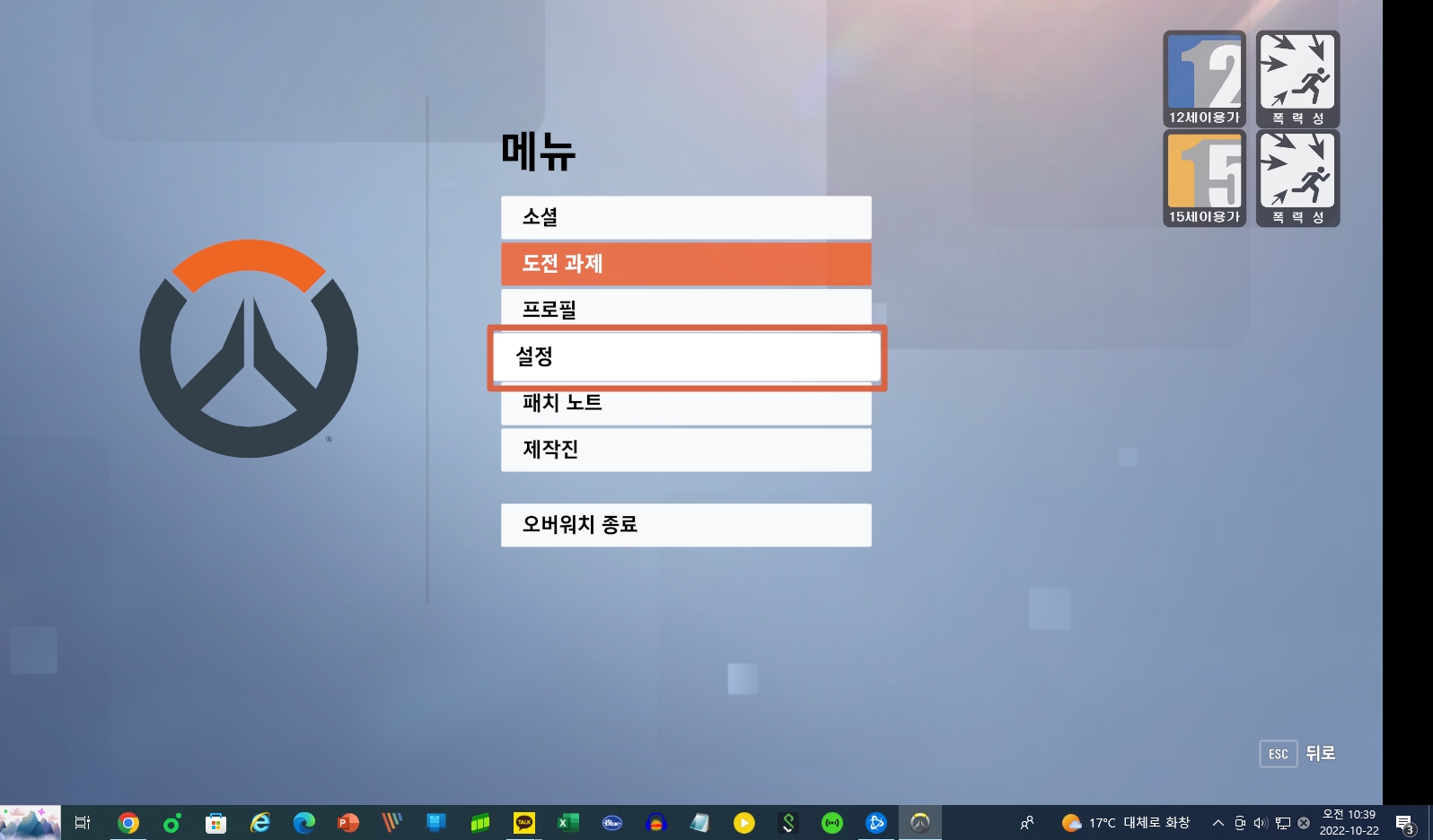Click the 오버워치 종료 button

[686, 525]
